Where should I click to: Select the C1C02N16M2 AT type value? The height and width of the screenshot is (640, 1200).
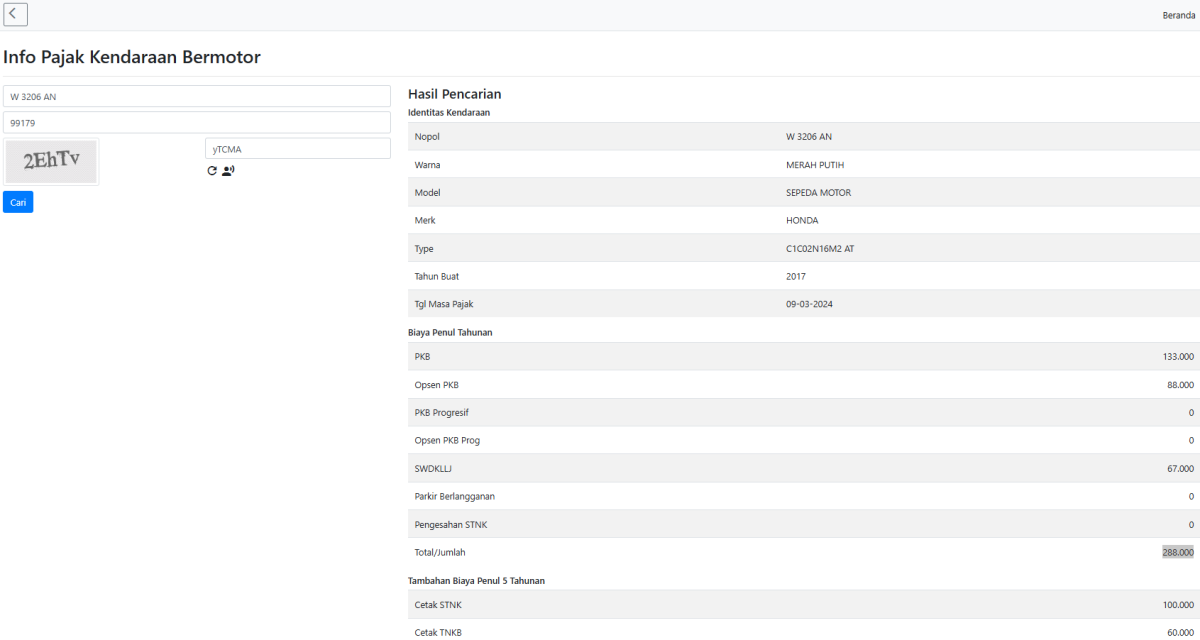820,248
